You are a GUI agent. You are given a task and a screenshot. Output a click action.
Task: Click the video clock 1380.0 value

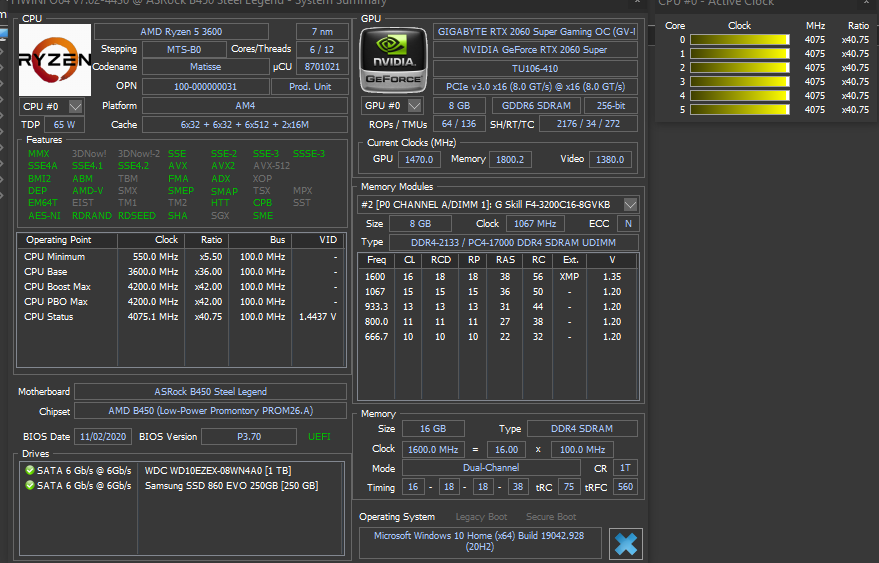click(610, 159)
